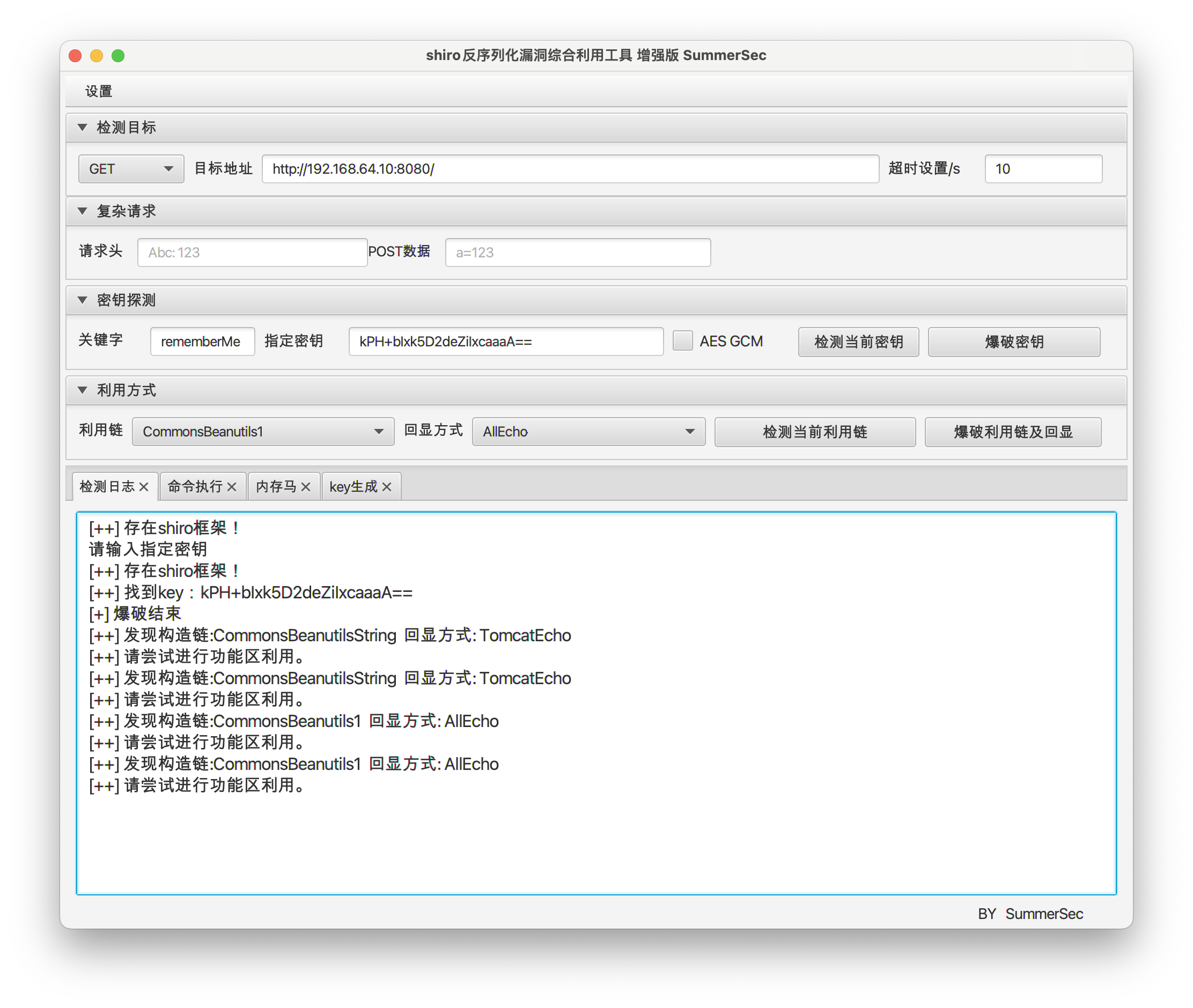The height and width of the screenshot is (1008, 1193).
Task: Click the 检测当前密钥 button
Action: click(859, 342)
